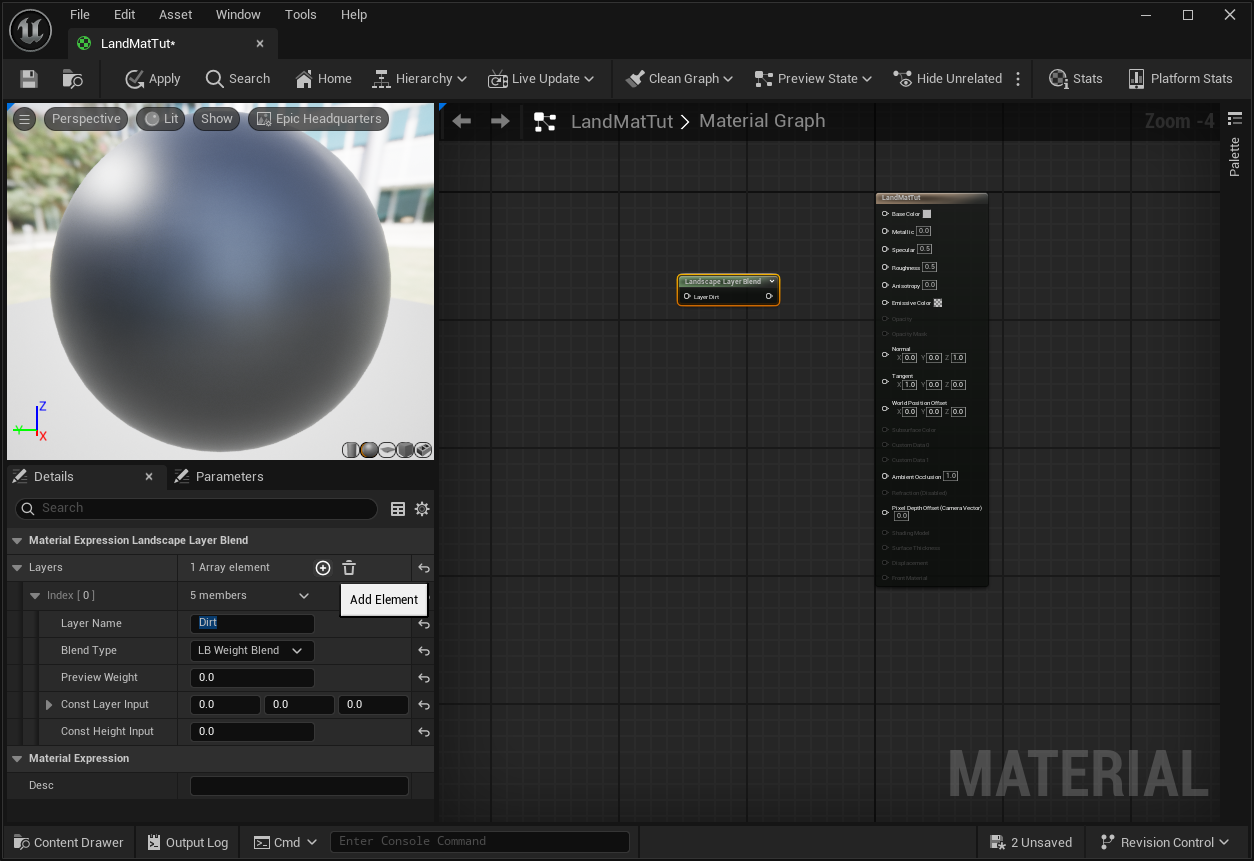Viewport: 1254px width, 861px height.
Task: Close the Details tab
Action: pos(150,477)
